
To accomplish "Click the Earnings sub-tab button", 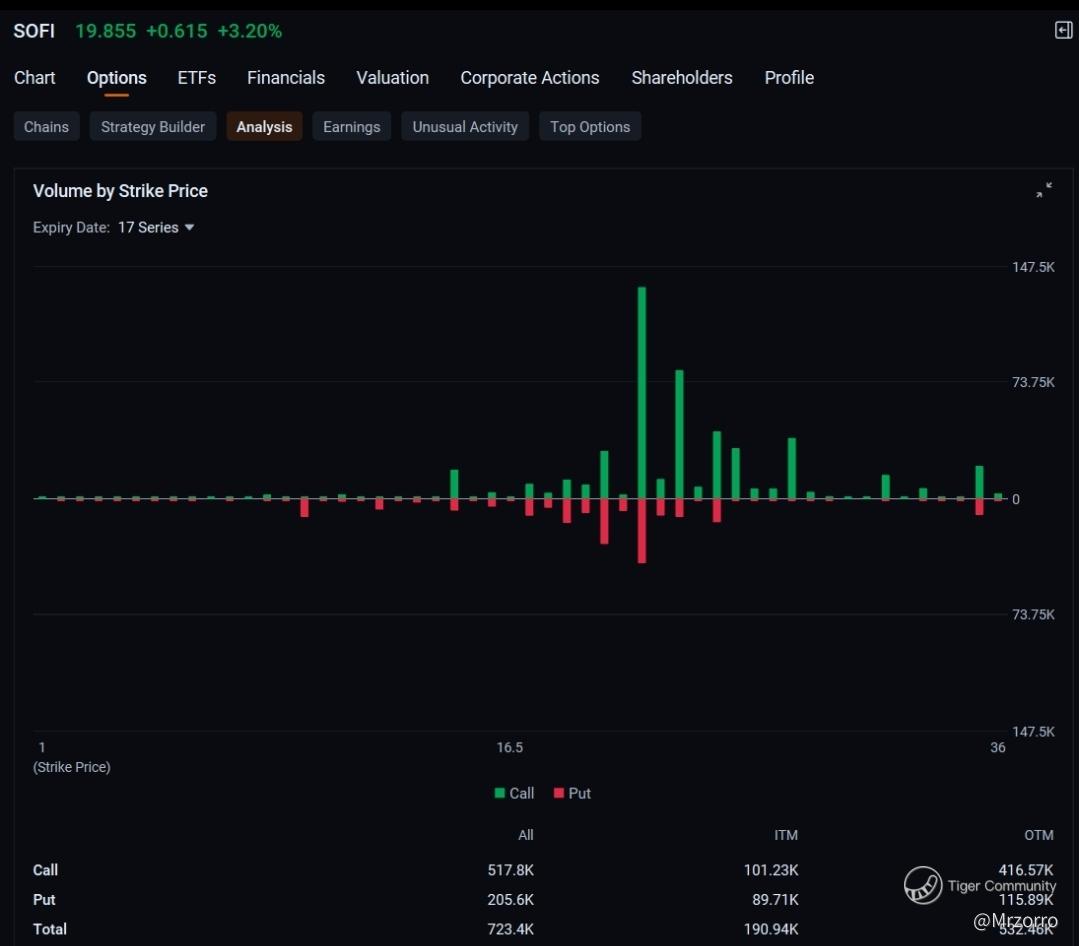I will pyautogui.click(x=352, y=127).
